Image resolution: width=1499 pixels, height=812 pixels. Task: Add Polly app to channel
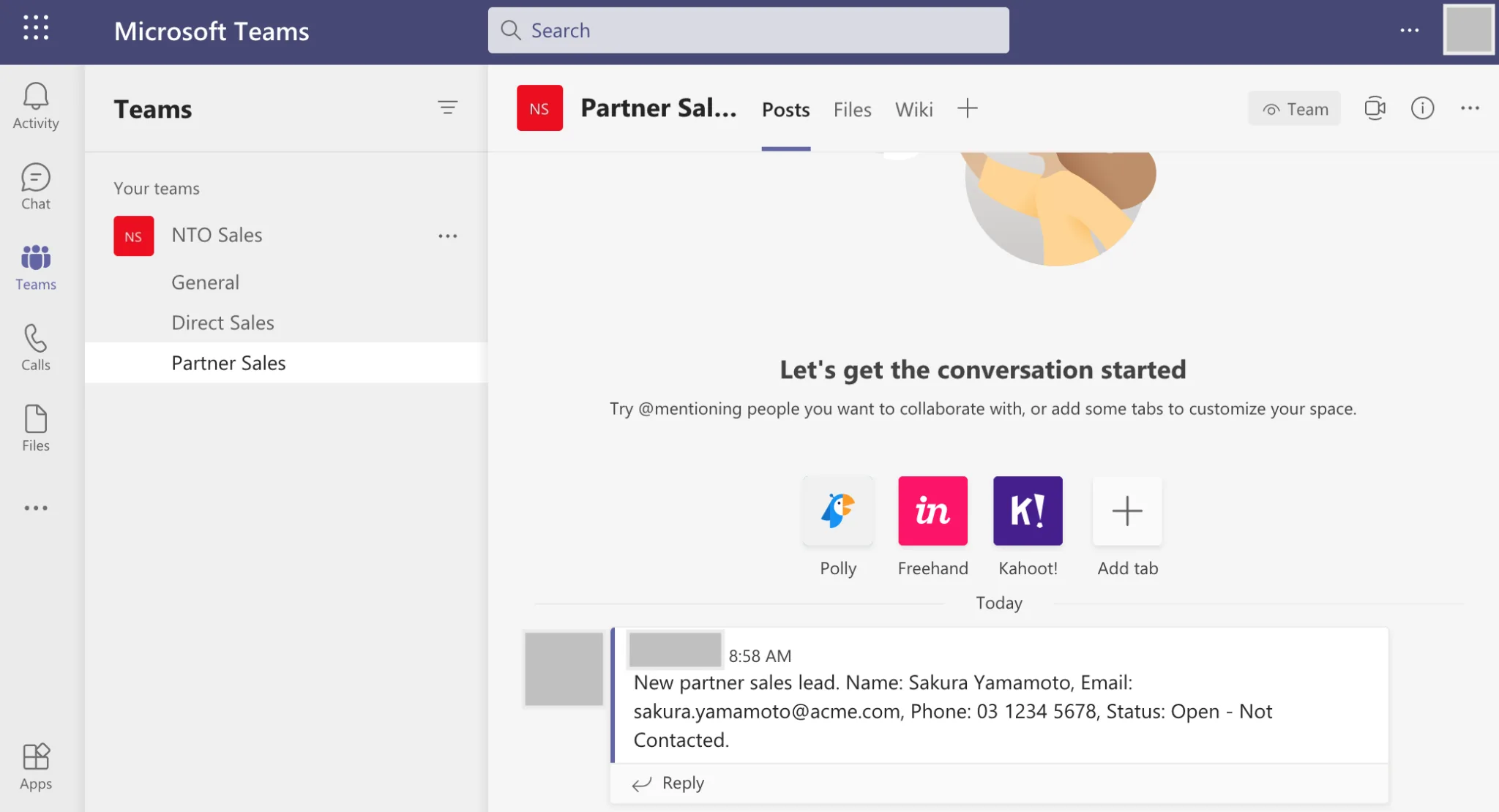point(838,510)
